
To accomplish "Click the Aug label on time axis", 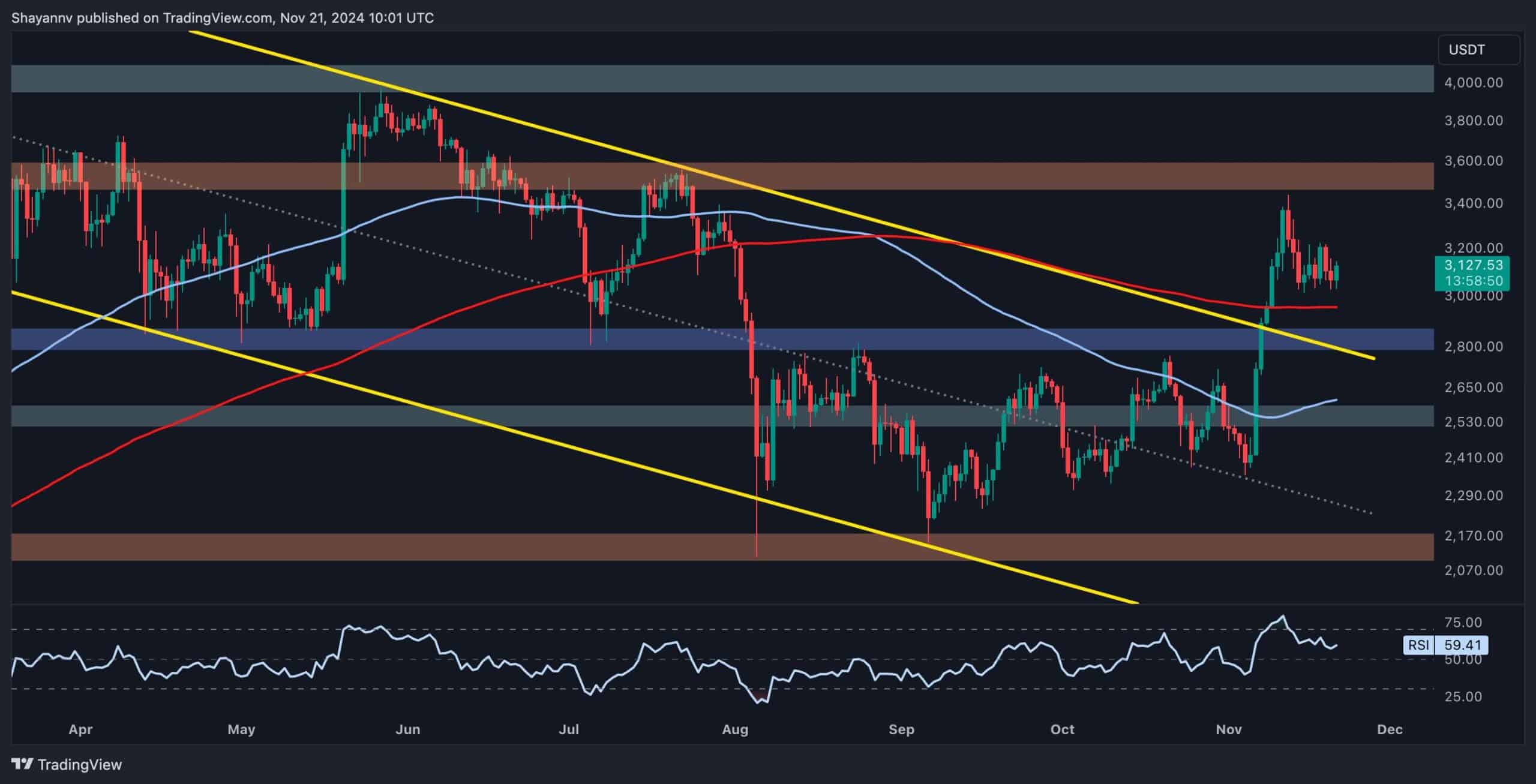I will tap(735, 729).
